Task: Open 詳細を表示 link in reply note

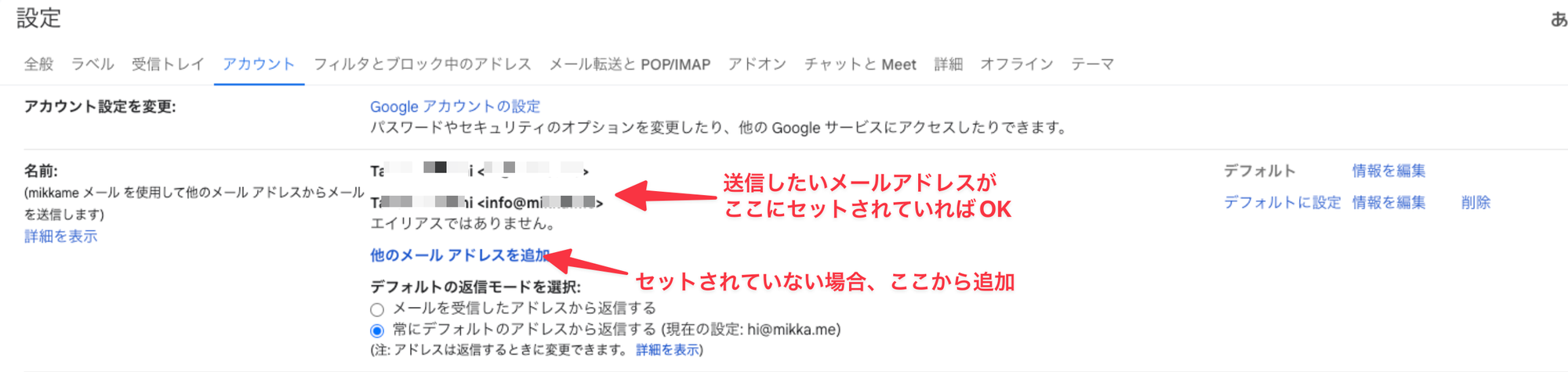Action: [667, 350]
